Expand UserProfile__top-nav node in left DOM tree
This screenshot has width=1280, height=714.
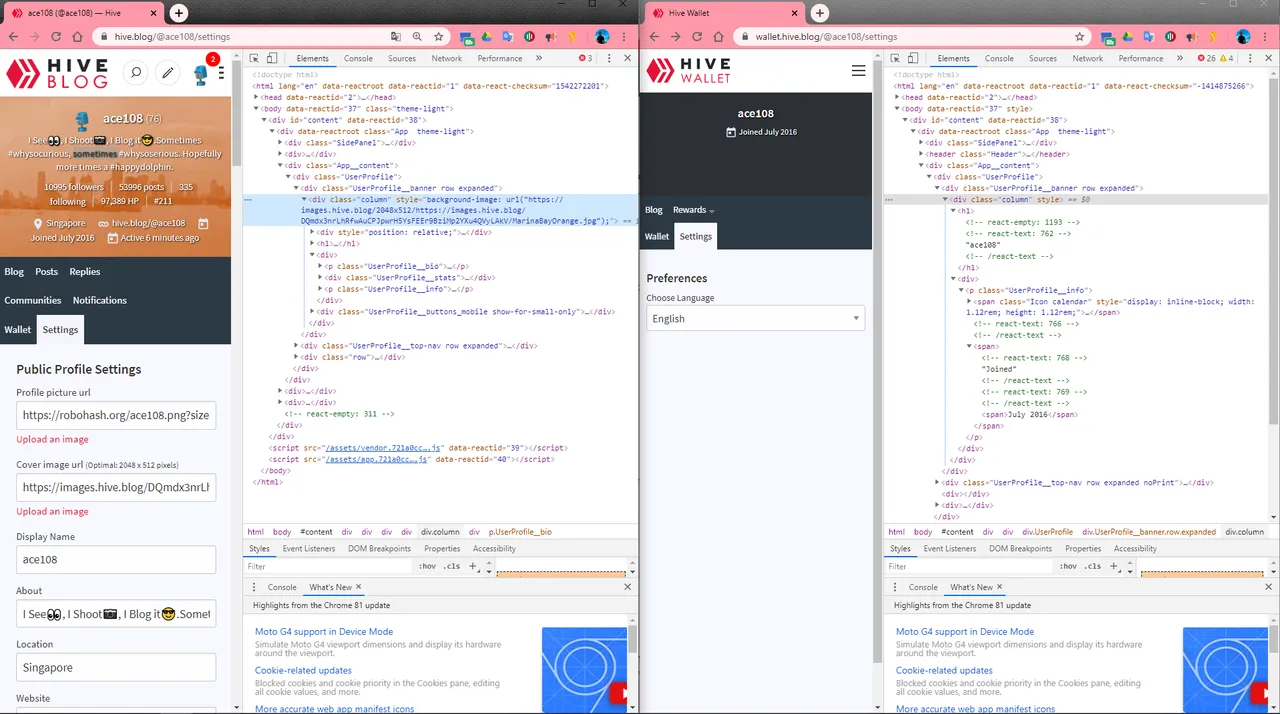pos(297,345)
